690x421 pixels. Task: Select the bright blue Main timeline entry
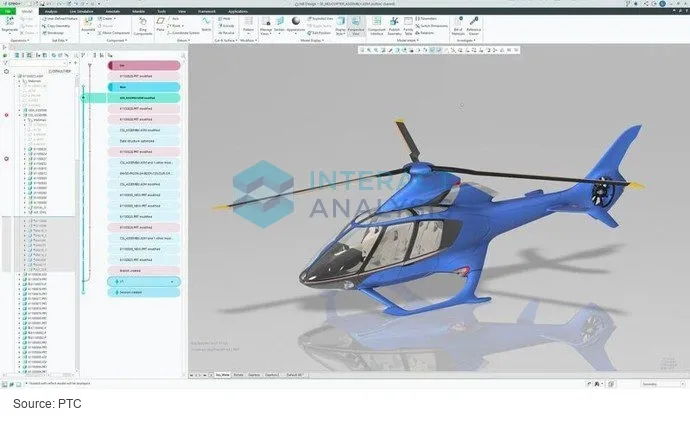pos(144,87)
